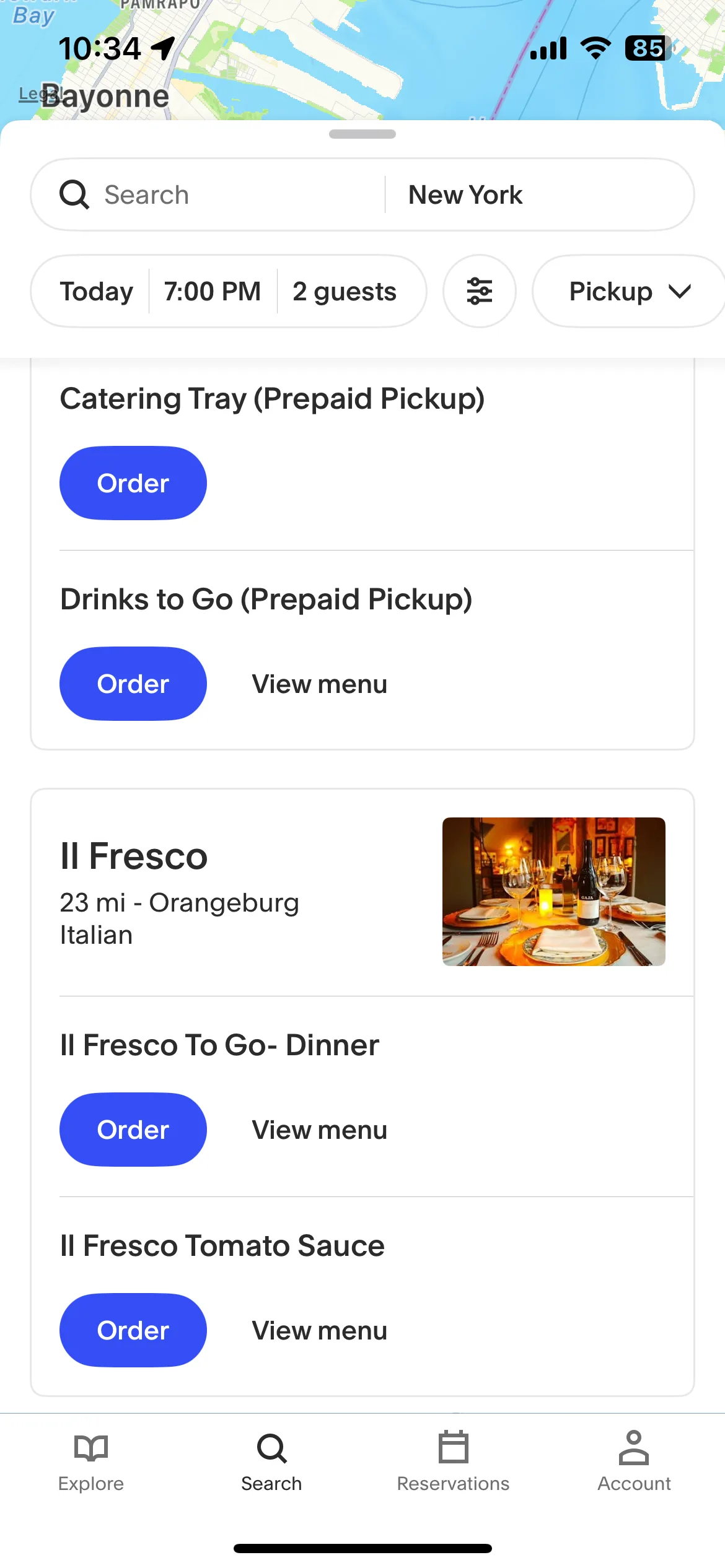
Task: View menu for Il Fresco To Go- Dinner
Action: click(320, 1130)
